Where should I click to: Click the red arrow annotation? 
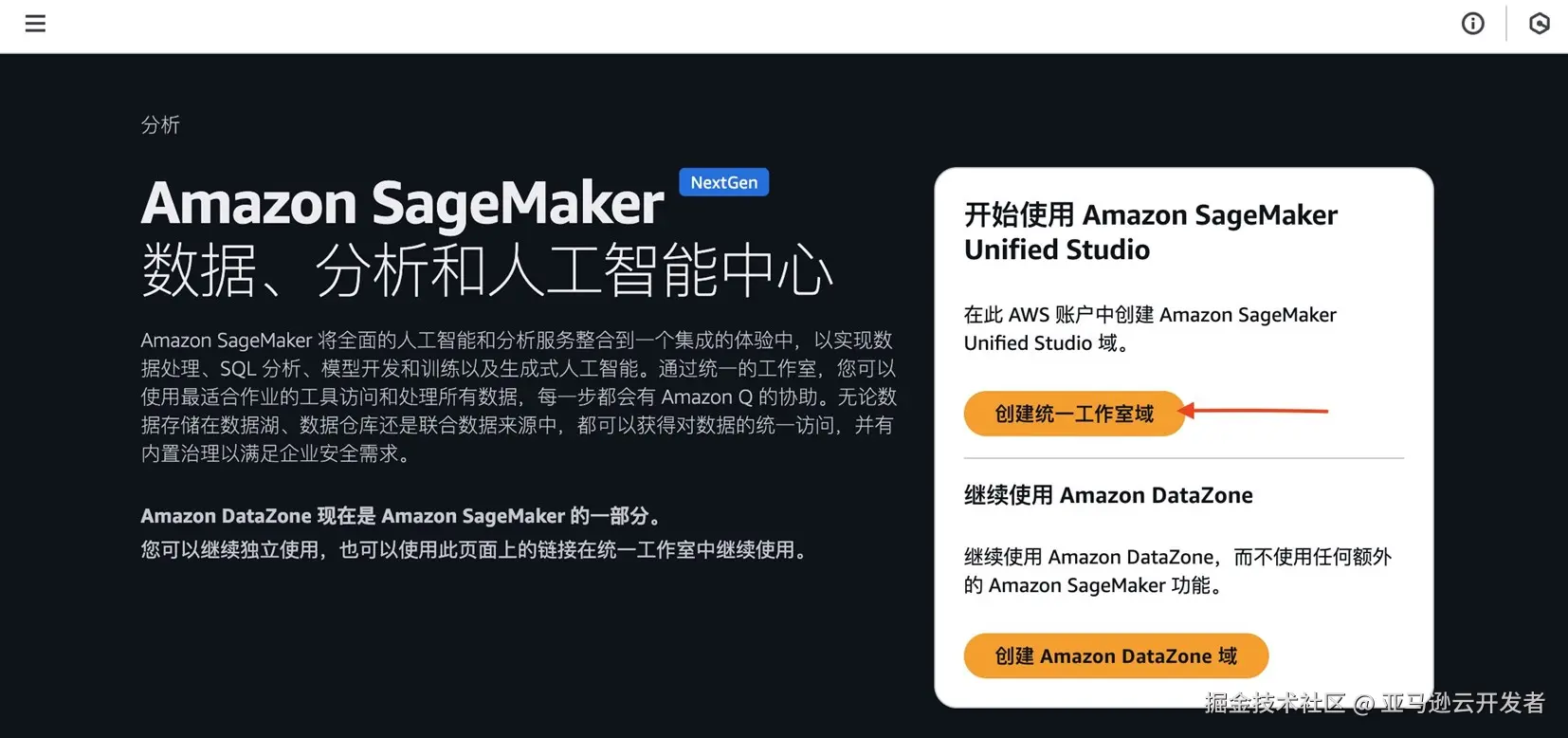click(1252, 411)
